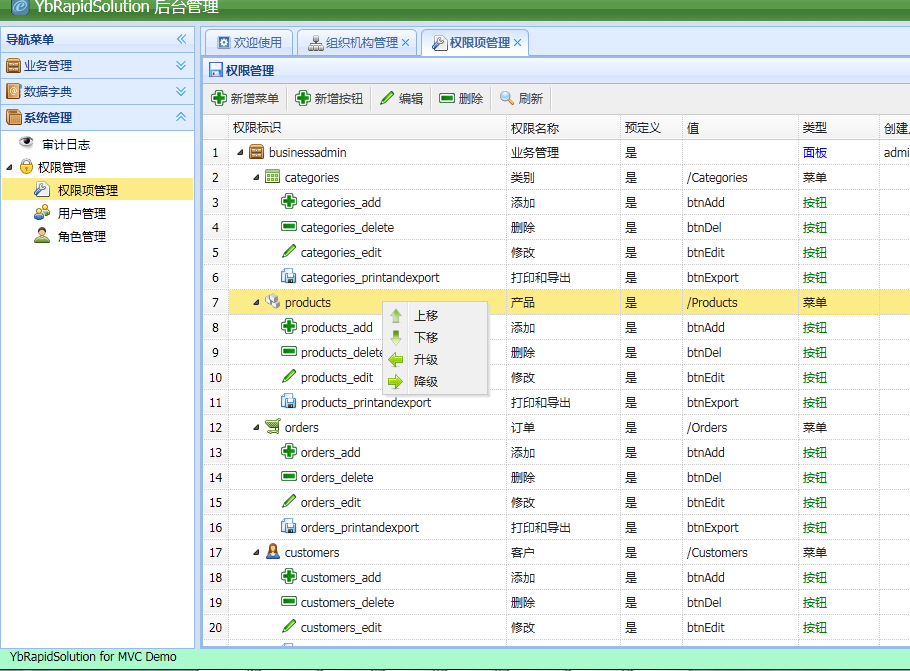Collapse the 系统管理 accordion section

tap(181, 117)
